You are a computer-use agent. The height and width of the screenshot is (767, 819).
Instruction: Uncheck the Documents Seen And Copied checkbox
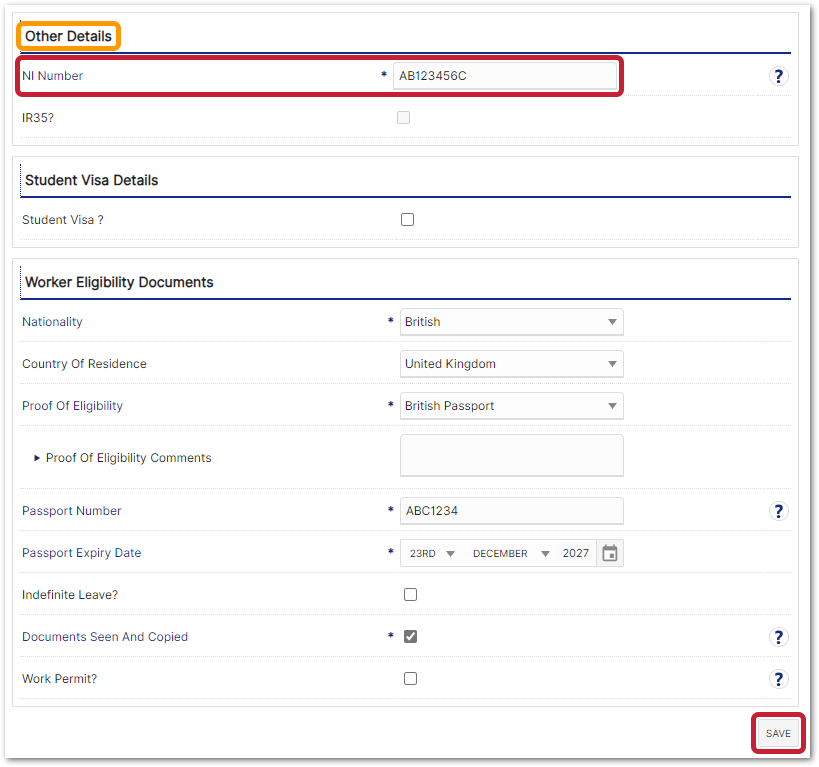click(410, 637)
